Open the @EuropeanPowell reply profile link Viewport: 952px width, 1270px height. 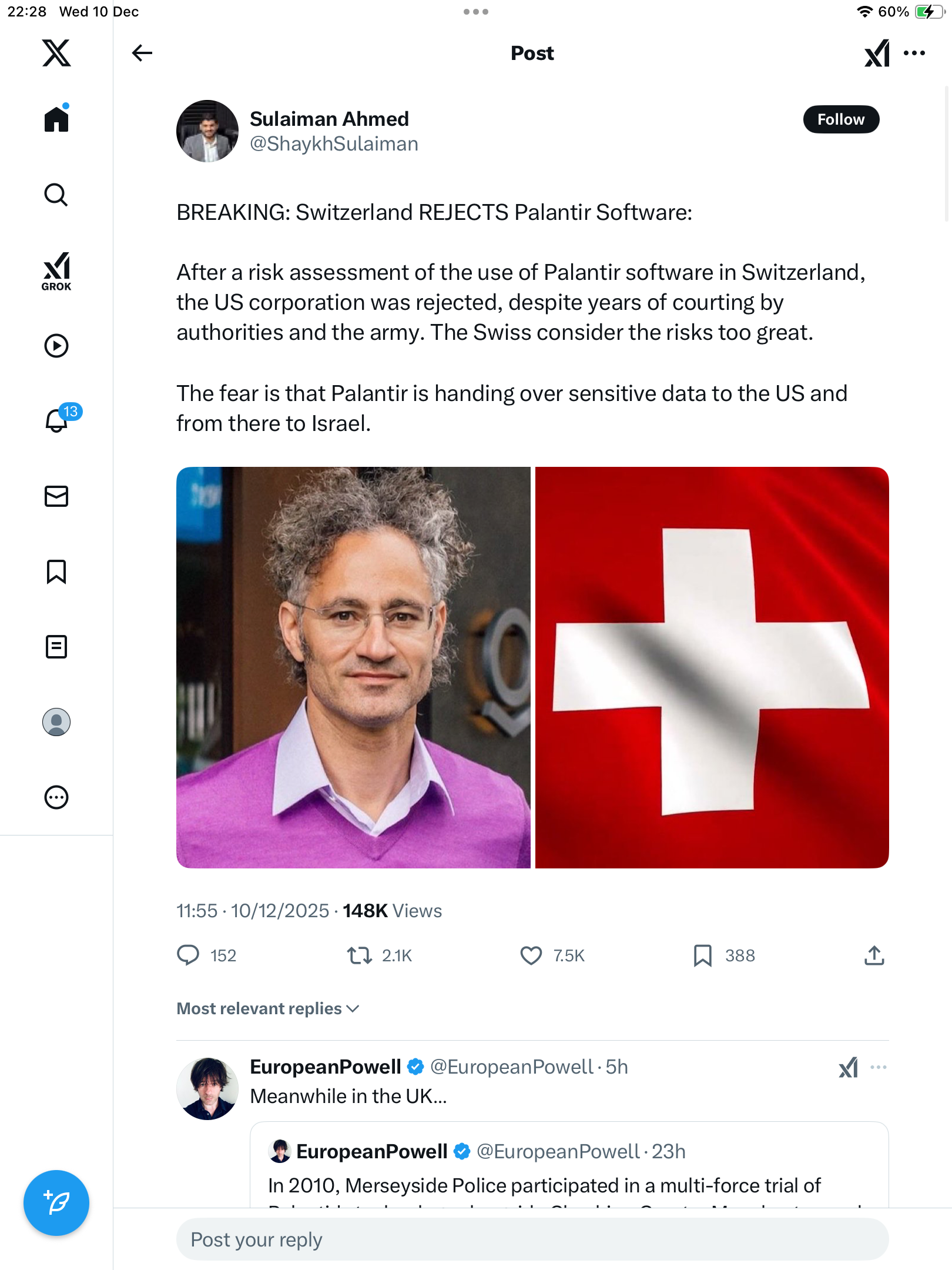pyautogui.click(x=511, y=1067)
